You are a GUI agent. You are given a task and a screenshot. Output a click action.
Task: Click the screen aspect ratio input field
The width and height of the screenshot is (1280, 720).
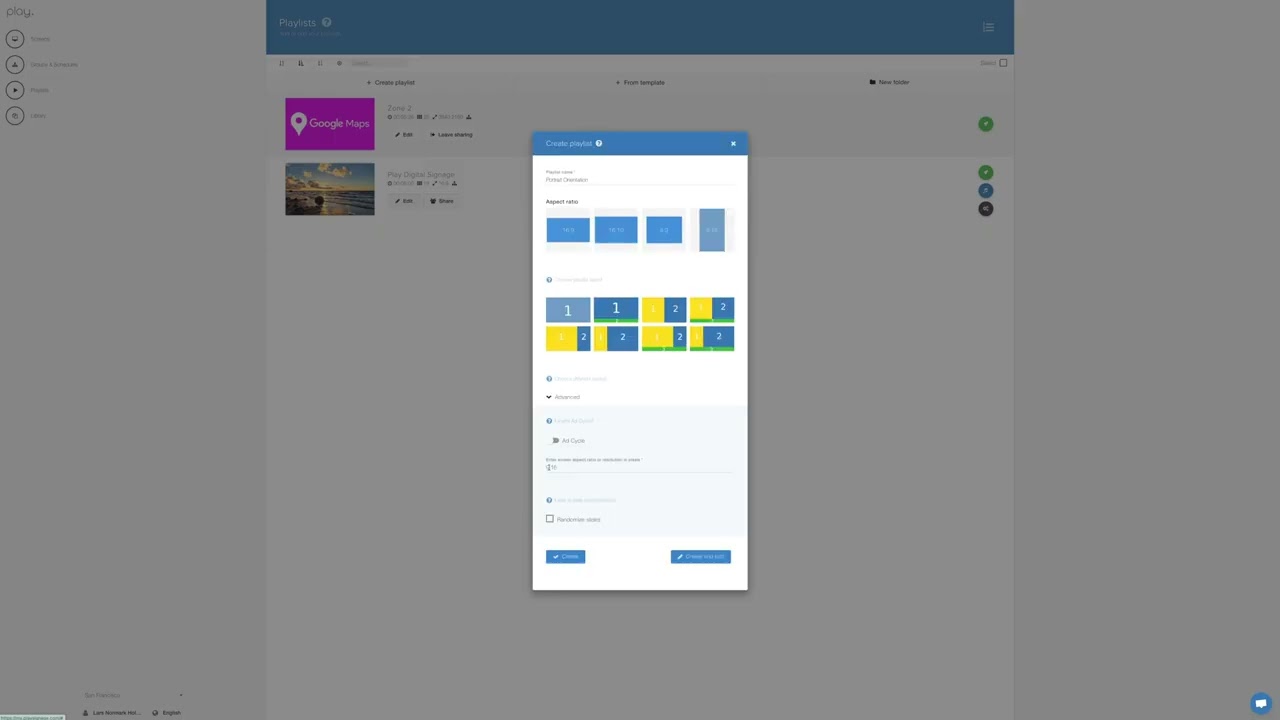click(x=640, y=467)
